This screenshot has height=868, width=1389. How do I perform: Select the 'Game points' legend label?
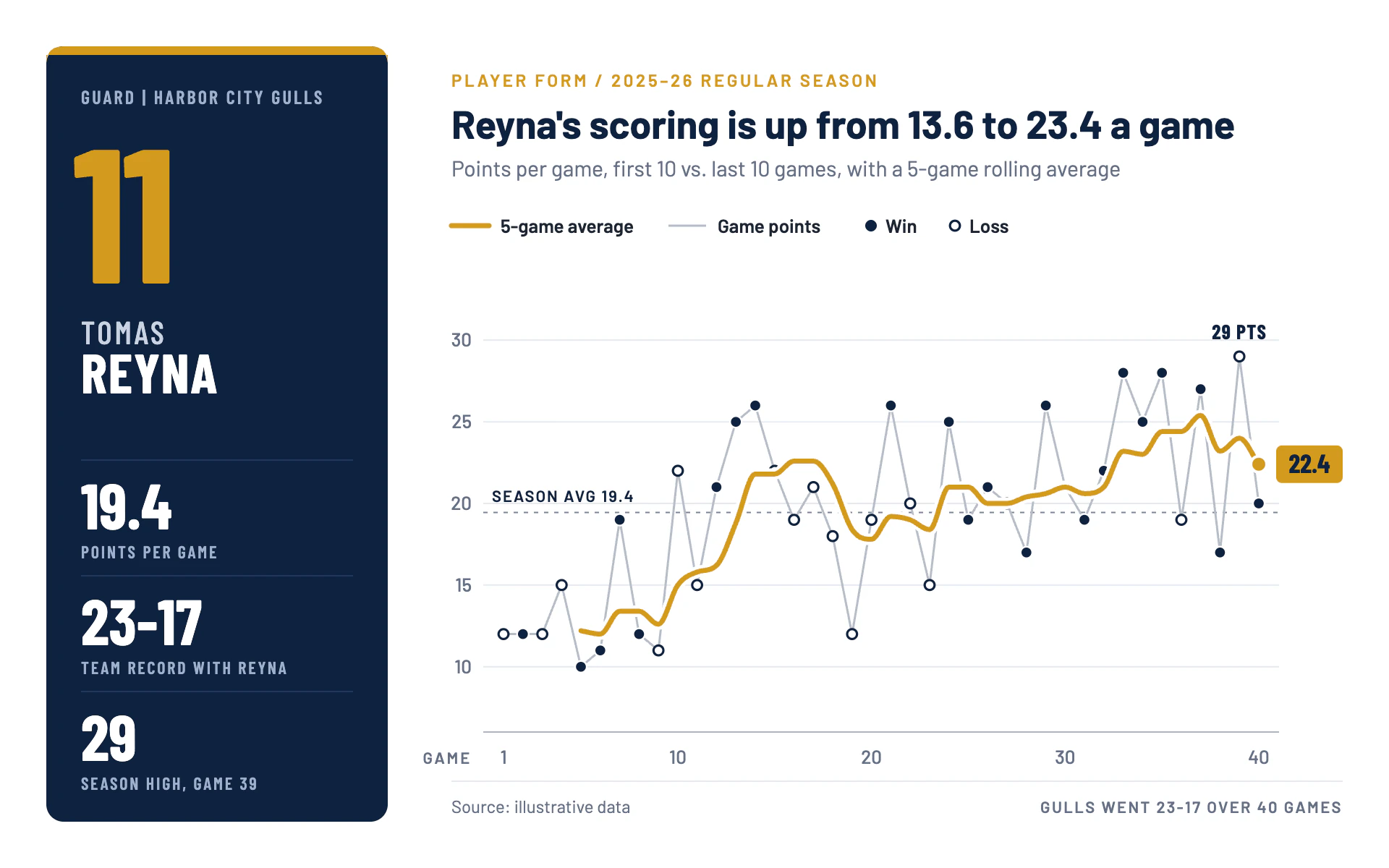click(768, 227)
